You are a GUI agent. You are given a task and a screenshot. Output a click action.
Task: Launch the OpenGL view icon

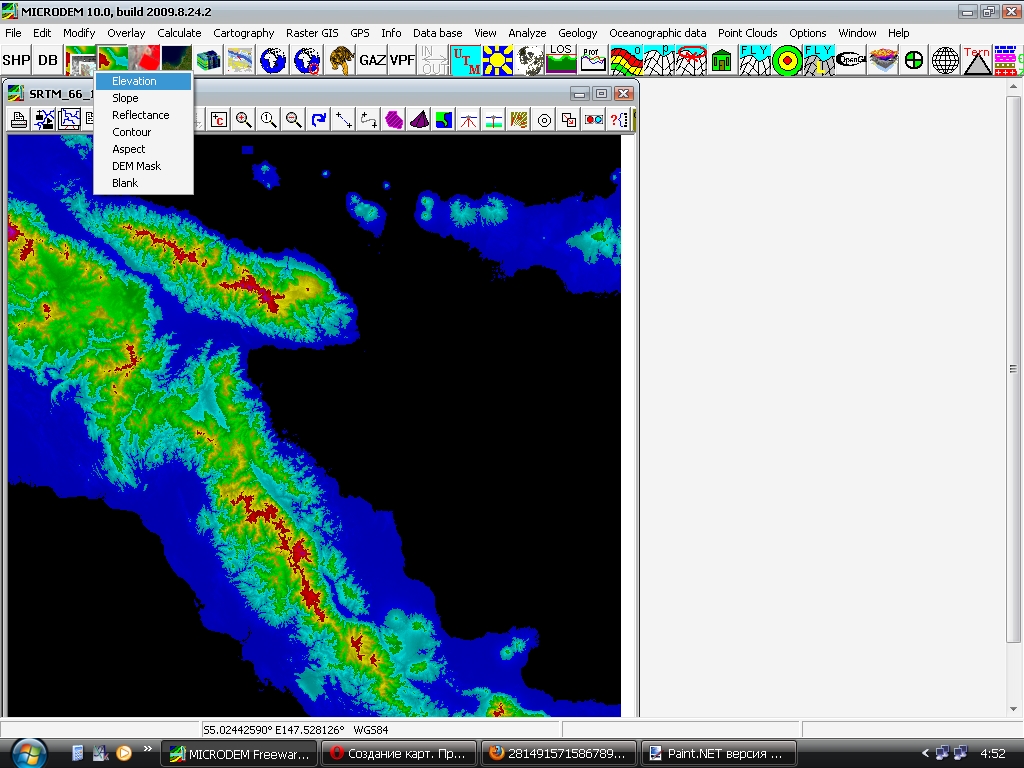851,60
